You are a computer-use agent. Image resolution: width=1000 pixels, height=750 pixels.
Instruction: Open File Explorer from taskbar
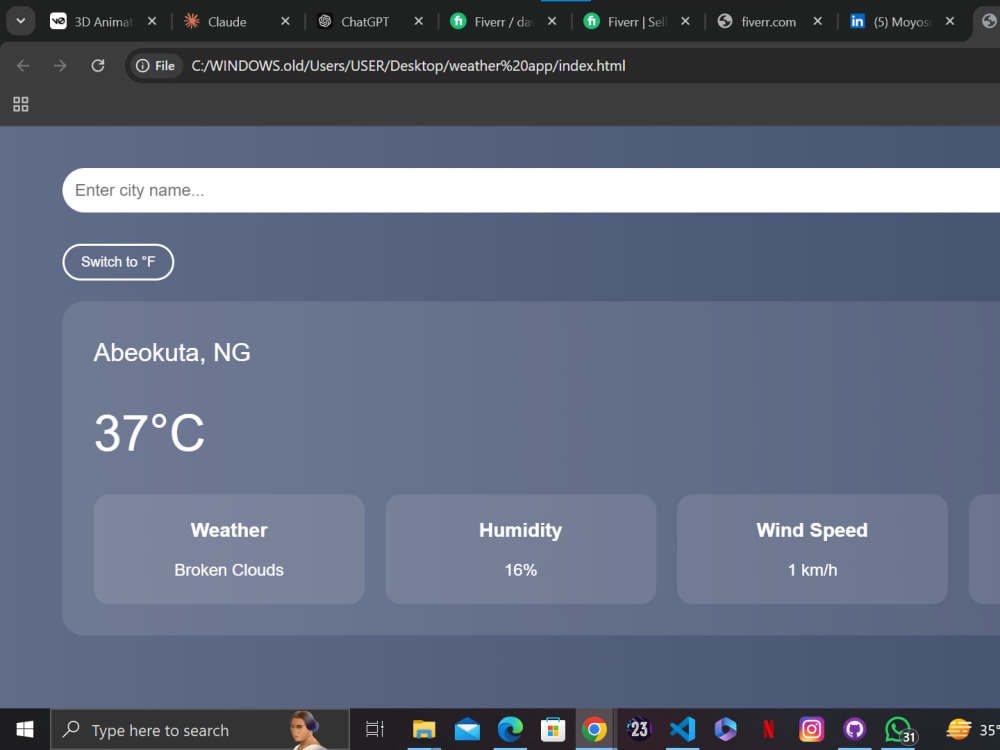(x=423, y=729)
